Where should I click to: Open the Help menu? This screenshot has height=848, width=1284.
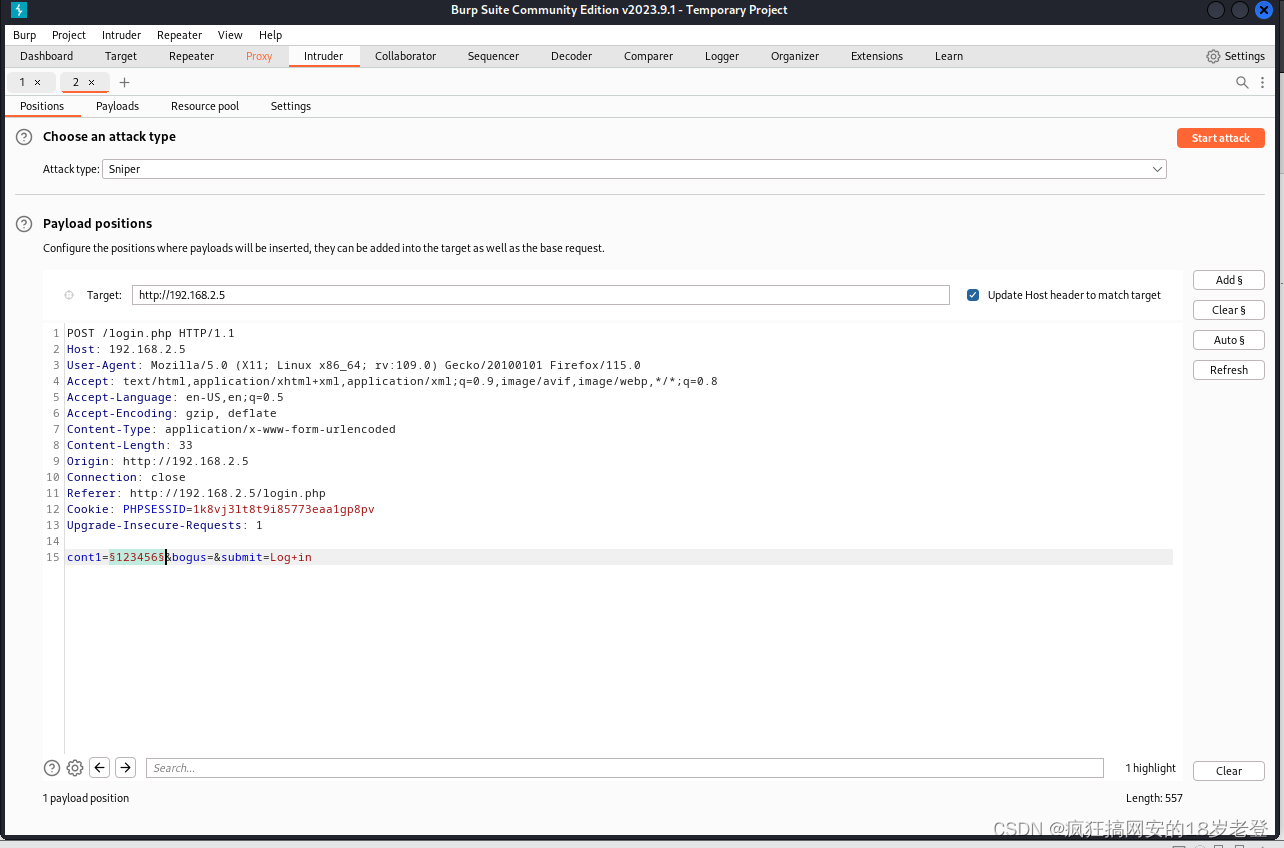tap(270, 35)
